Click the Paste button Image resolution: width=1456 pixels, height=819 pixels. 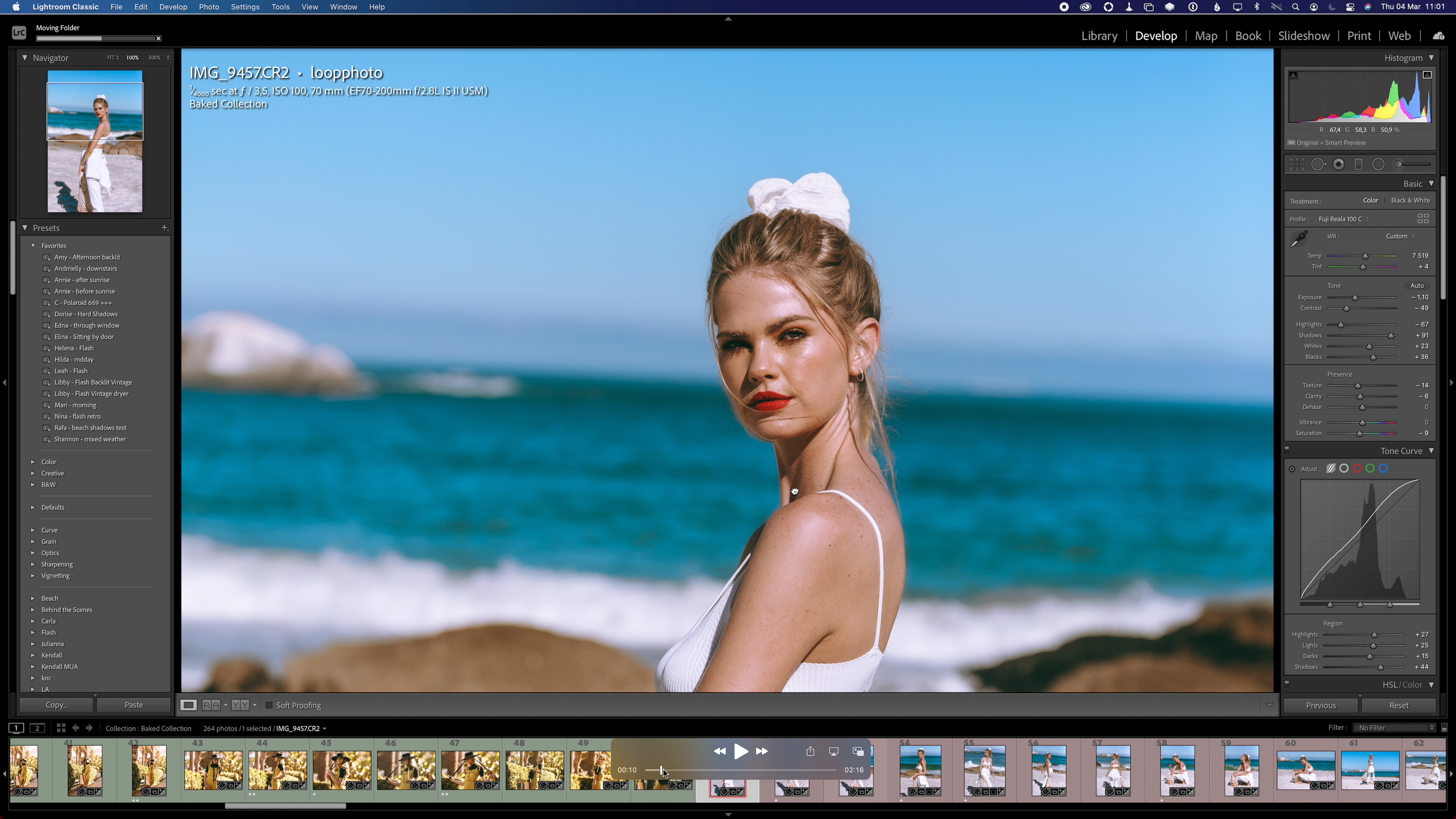click(133, 705)
